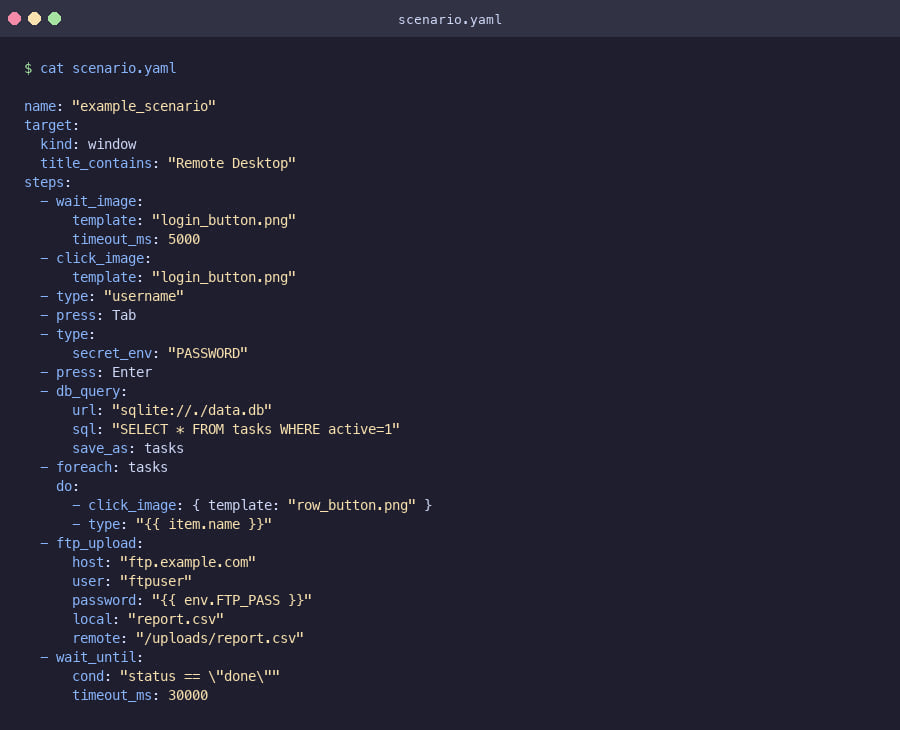The image size is (900, 730).
Task: Click the "sqlite://./data.db" url value
Action: coord(192,410)
